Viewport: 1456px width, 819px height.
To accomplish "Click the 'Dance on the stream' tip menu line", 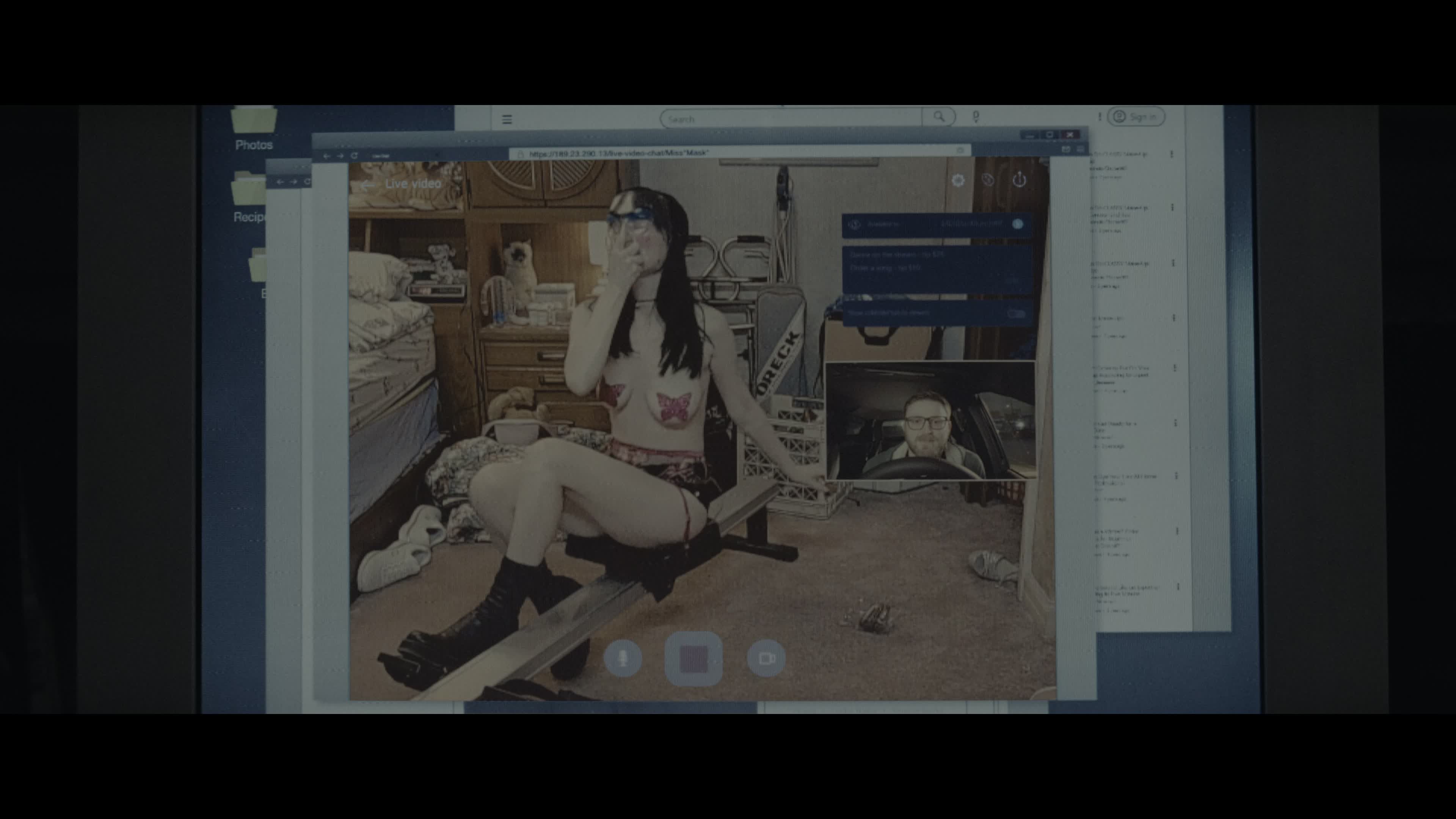I will tap(897, 255).
